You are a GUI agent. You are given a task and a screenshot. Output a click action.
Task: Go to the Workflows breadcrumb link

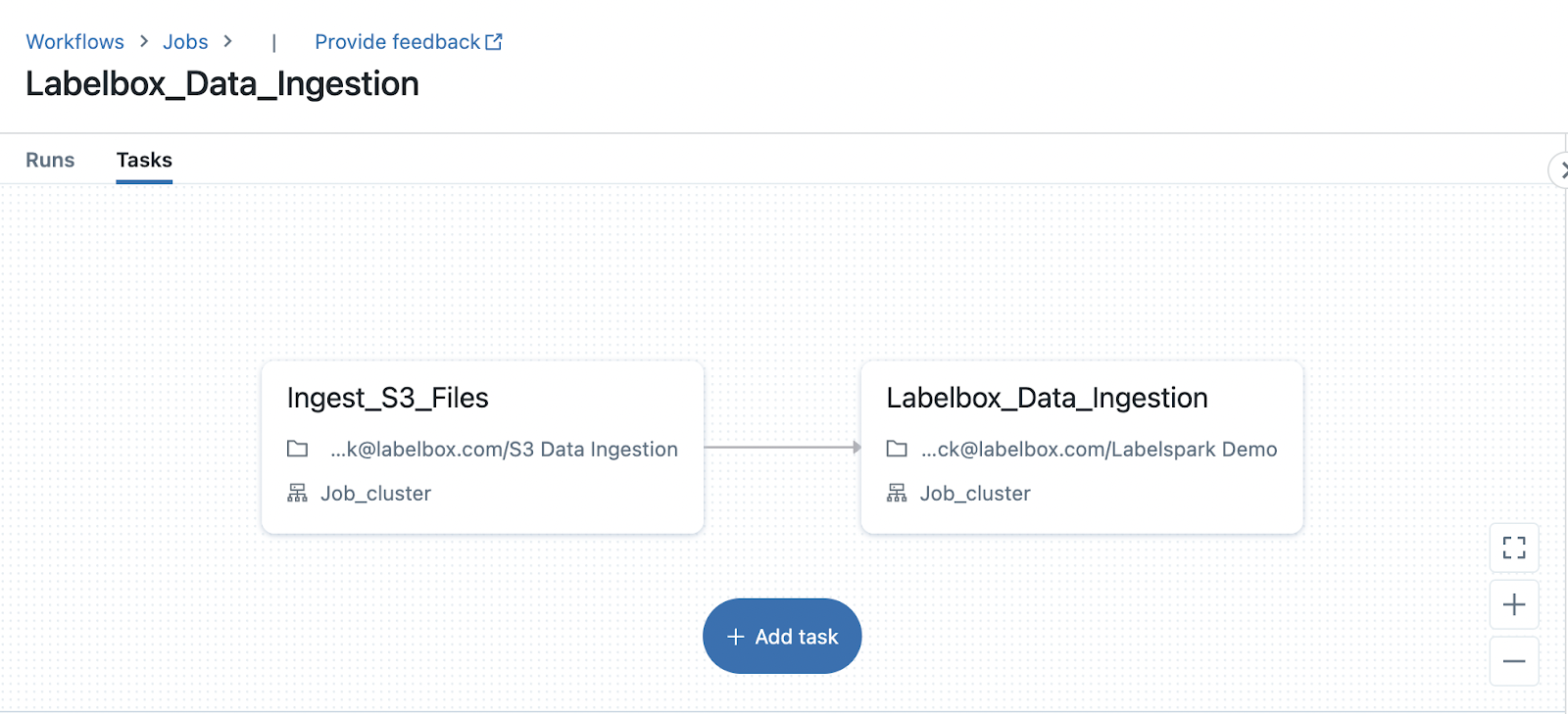74,42
